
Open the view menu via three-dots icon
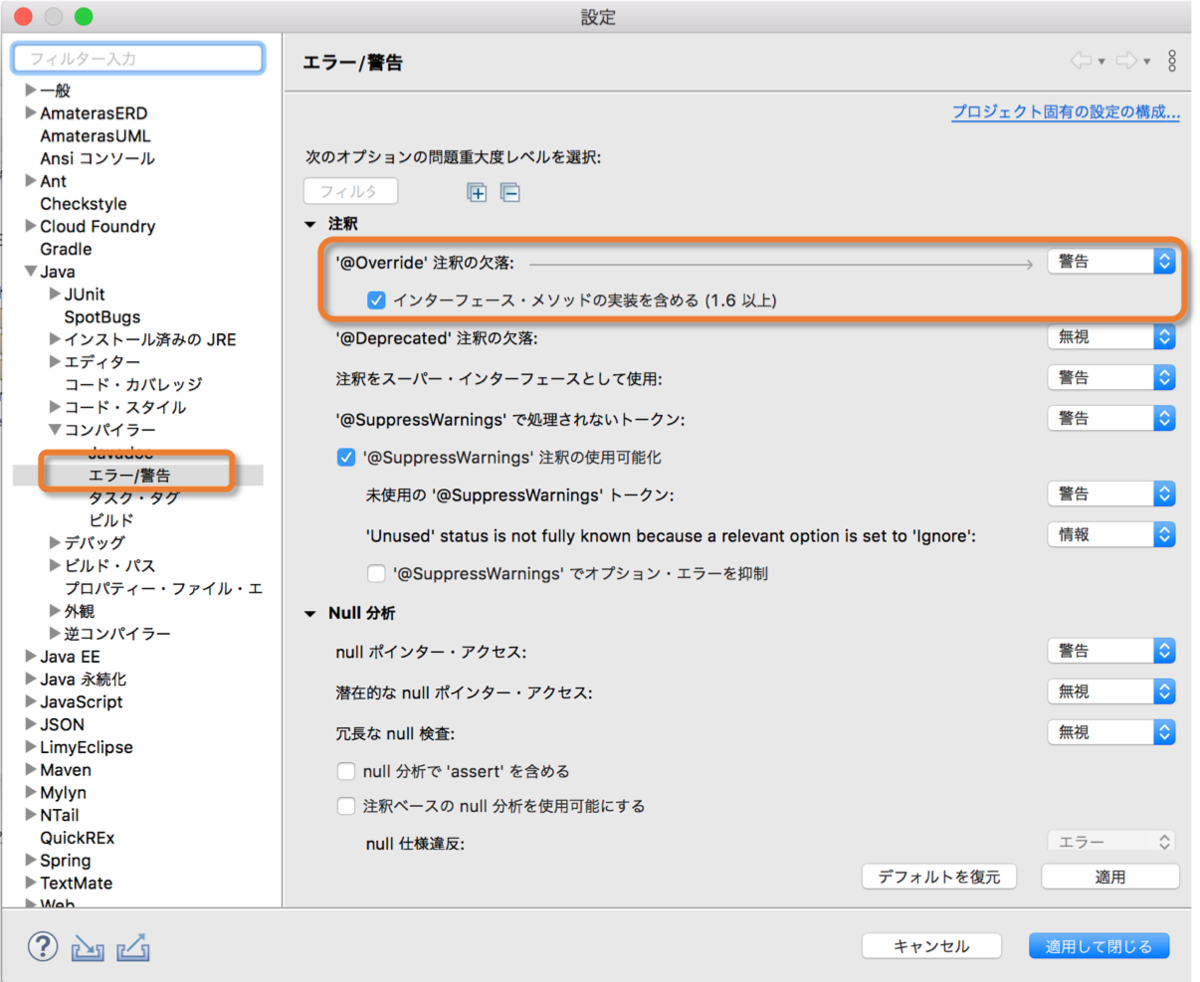1172,60
